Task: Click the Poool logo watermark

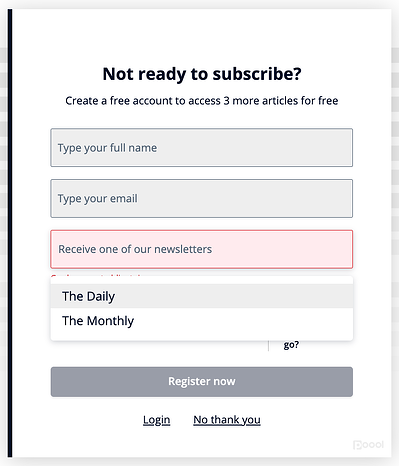Action: pyautogui.click(x=368, y=445)
